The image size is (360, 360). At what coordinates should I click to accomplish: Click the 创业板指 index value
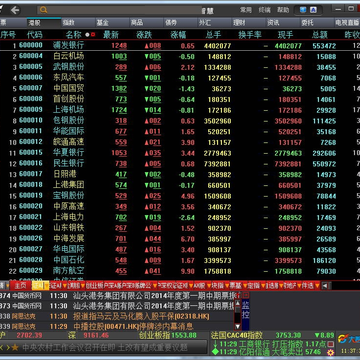[184, 335]
